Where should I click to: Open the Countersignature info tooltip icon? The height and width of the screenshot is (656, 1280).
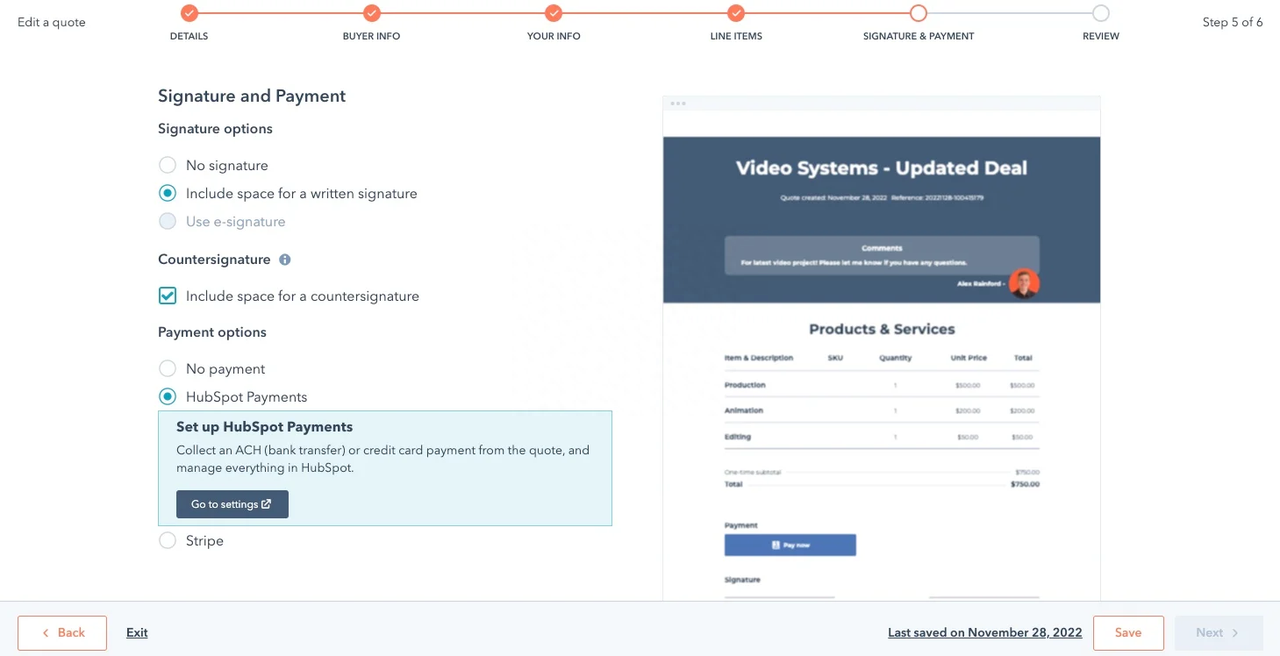tap(284, 259)
